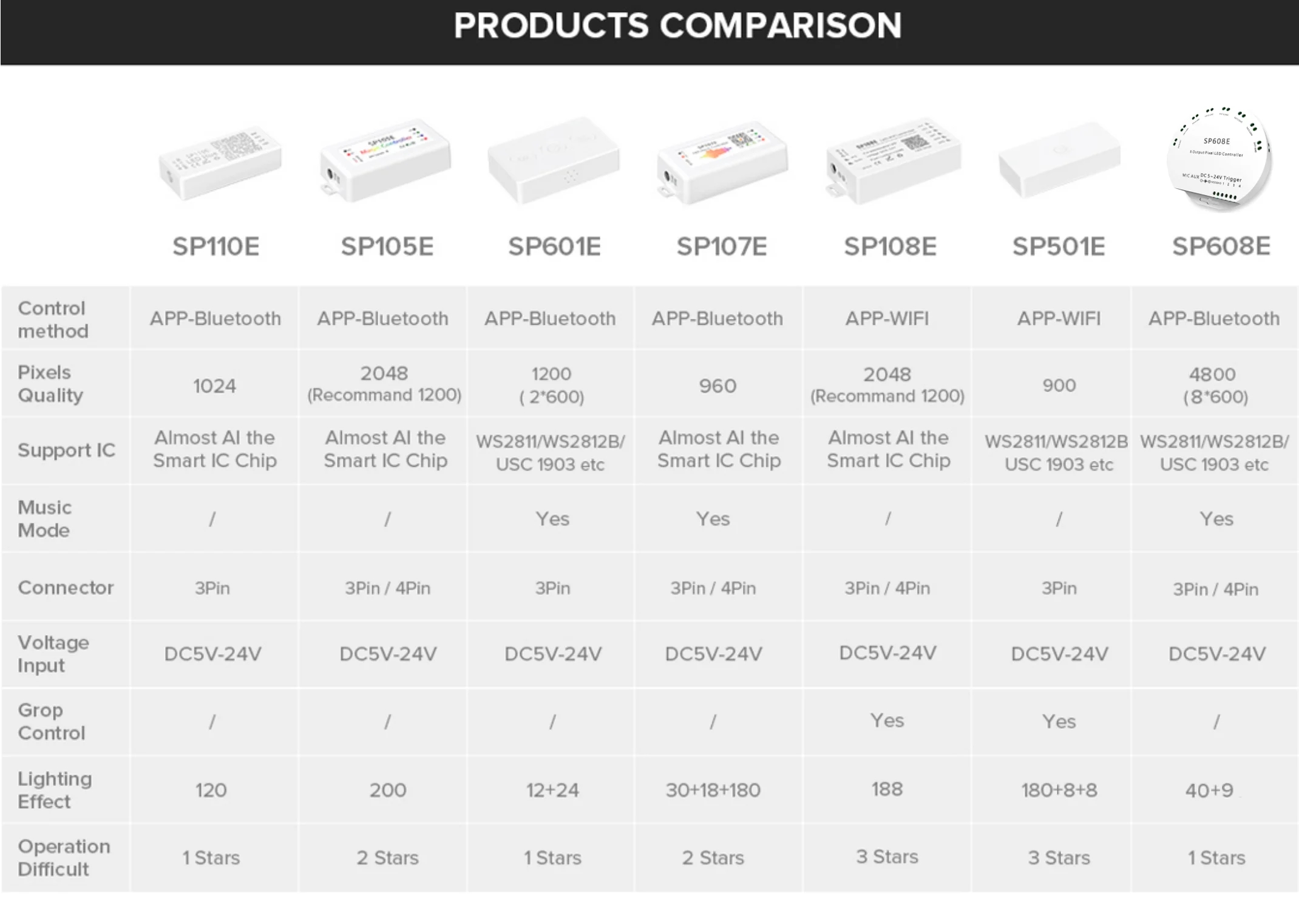Select the 4800 (8*600) pixels cell
Screen dimensions: 1299x924
[x=1215, y=385]
